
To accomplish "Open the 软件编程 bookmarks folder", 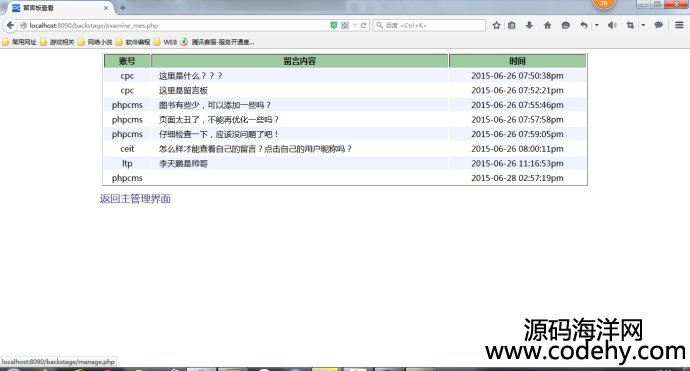I will (133, 42).
